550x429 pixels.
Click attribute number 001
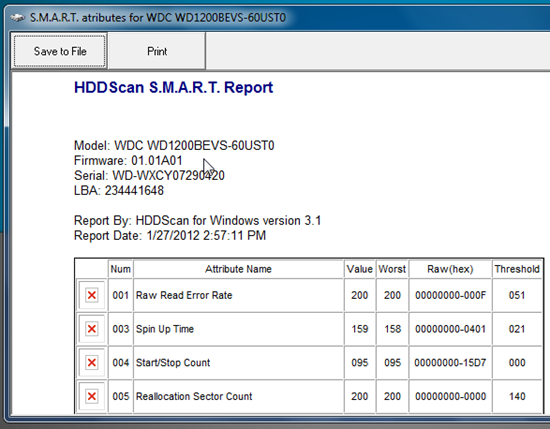pos(121,295)
